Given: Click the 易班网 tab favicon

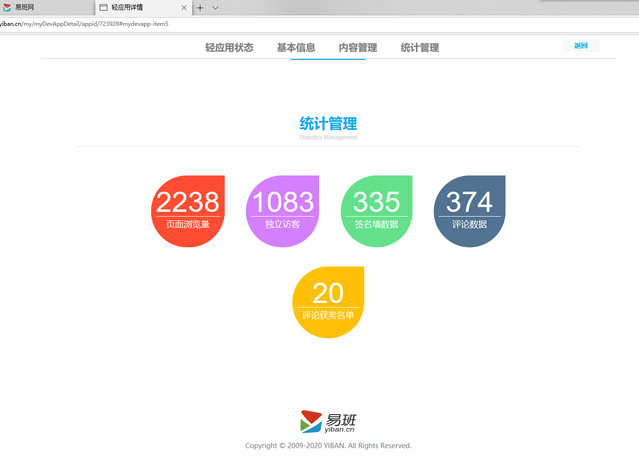Looking at the screenshot, I should 7,7.
